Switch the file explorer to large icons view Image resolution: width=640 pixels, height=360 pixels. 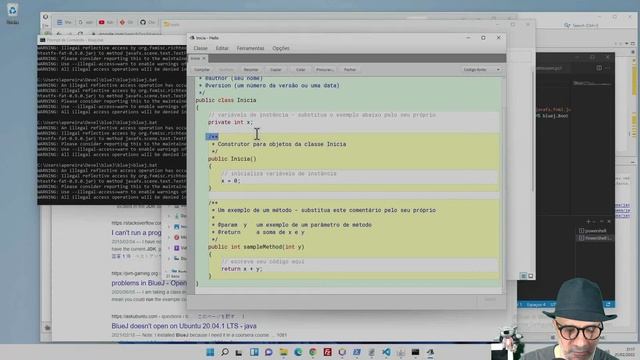click(x=531, y=276)
